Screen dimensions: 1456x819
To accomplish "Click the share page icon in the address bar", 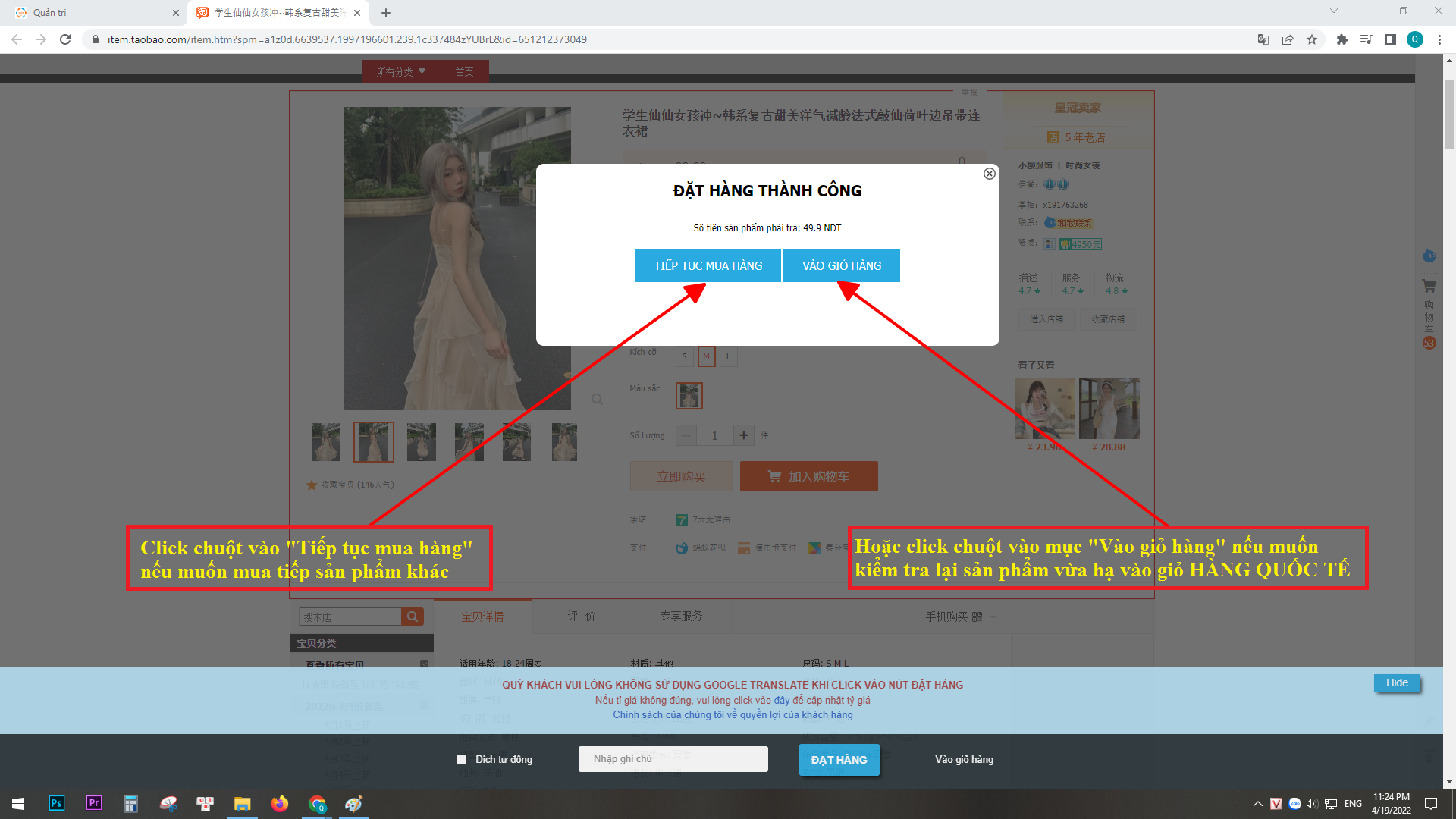I will pyautogui.click(x=1288, y=39).
